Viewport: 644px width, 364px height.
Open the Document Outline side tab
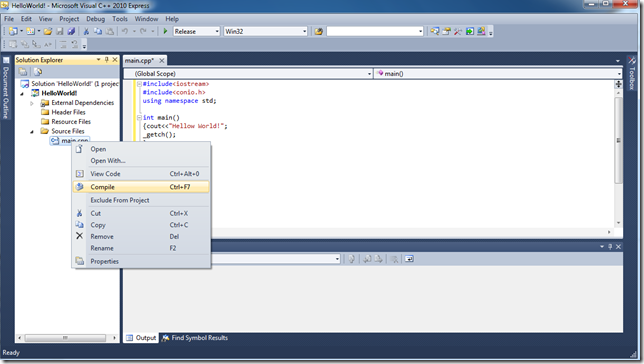tap(6, 88)
